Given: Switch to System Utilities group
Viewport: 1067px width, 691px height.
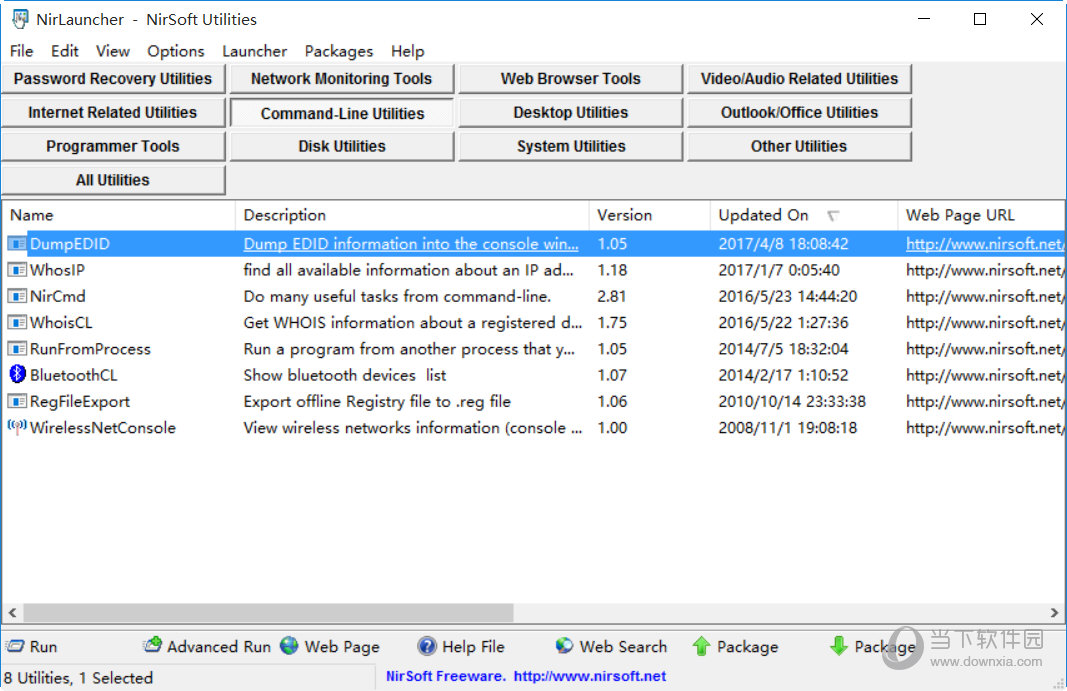Looking at the screenshot, I should click(x=570, y=146).
